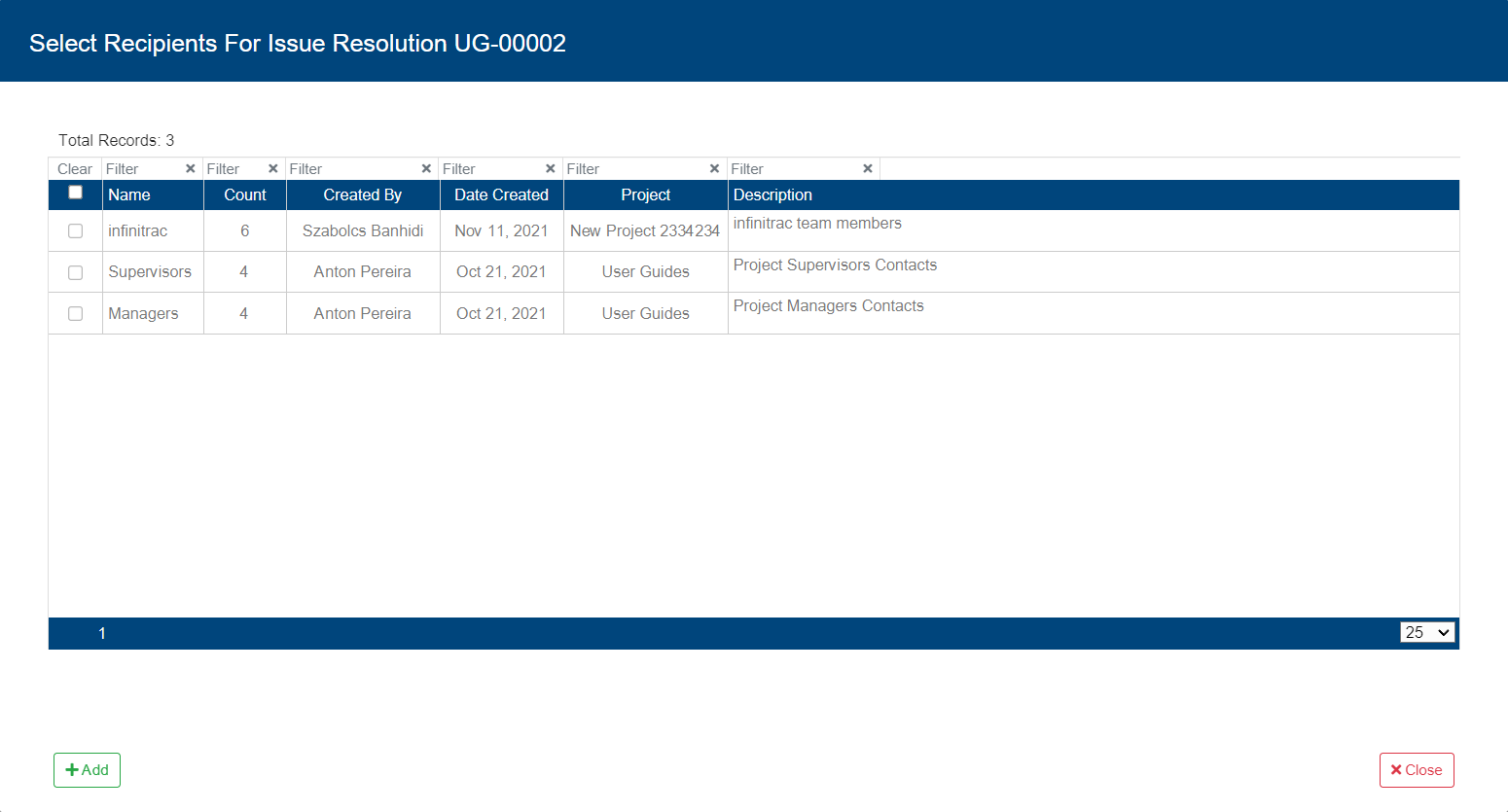Clear the Date Created filter x icon
The image size is (1508, 812).
coord(551,169)
